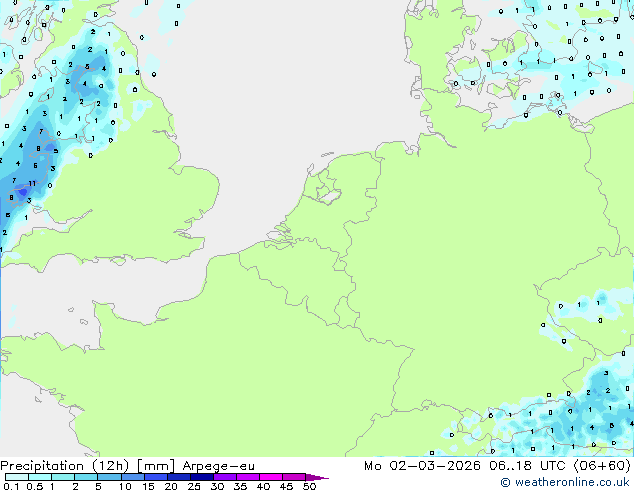Viewport: 634px width, 490px height.
Task: Click the '50' legend value
Action: point(309,486)
